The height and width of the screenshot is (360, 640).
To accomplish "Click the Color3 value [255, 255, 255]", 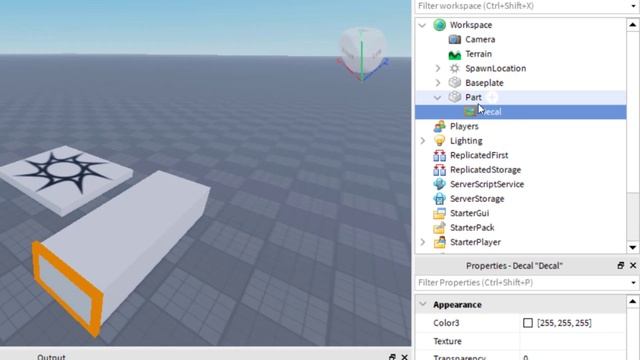I will pos(564,323).
